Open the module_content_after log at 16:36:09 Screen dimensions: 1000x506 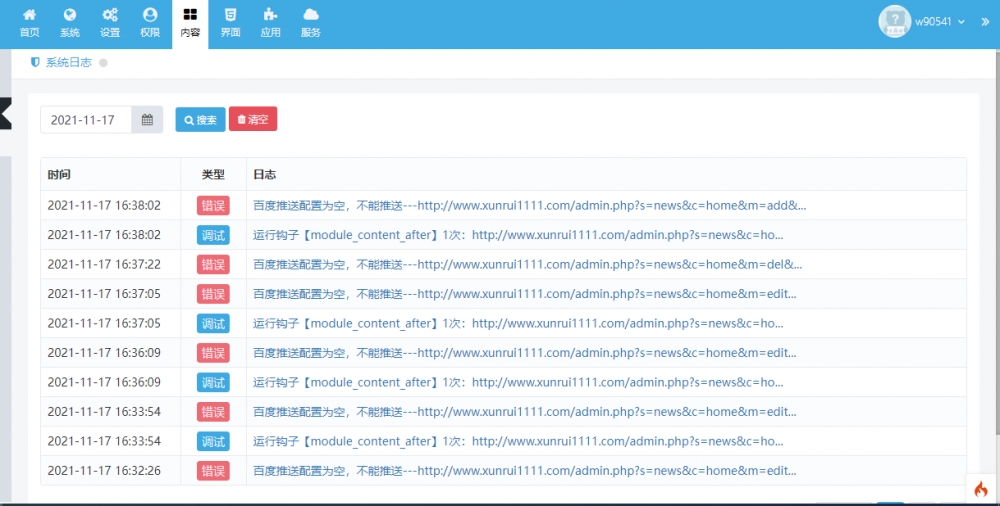click(518, 382)
